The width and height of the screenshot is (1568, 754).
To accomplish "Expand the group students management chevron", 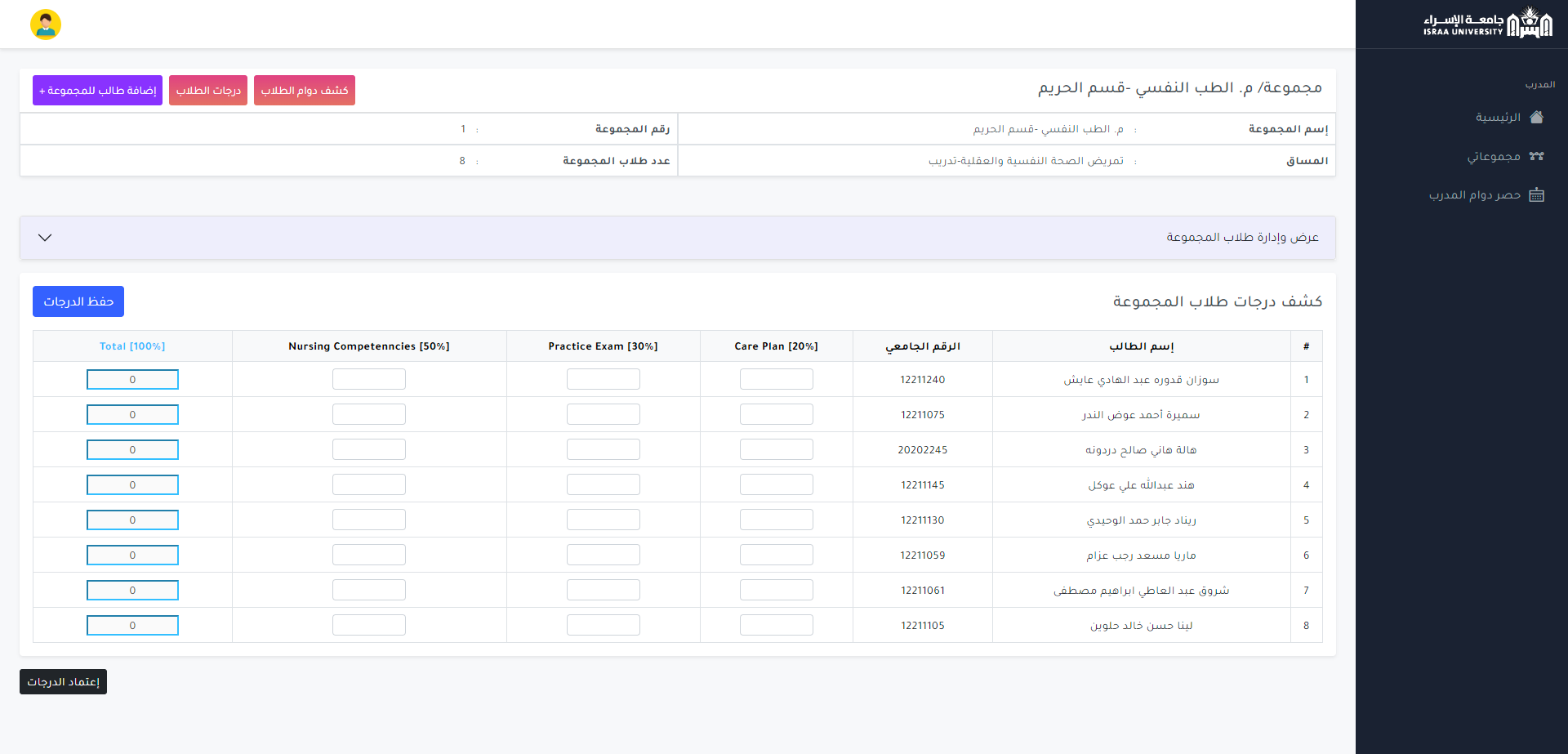I will pos(45,238).
